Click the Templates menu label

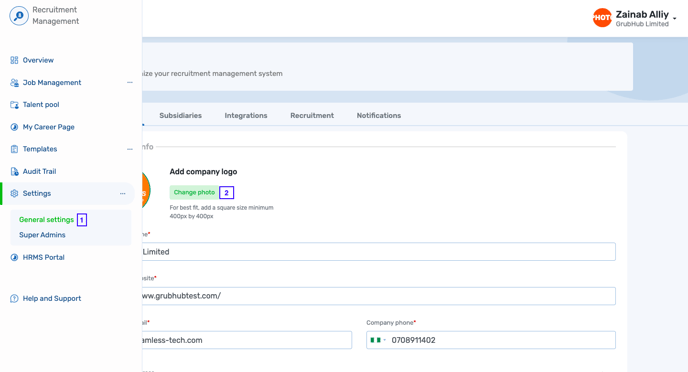(x=40, y=149)
